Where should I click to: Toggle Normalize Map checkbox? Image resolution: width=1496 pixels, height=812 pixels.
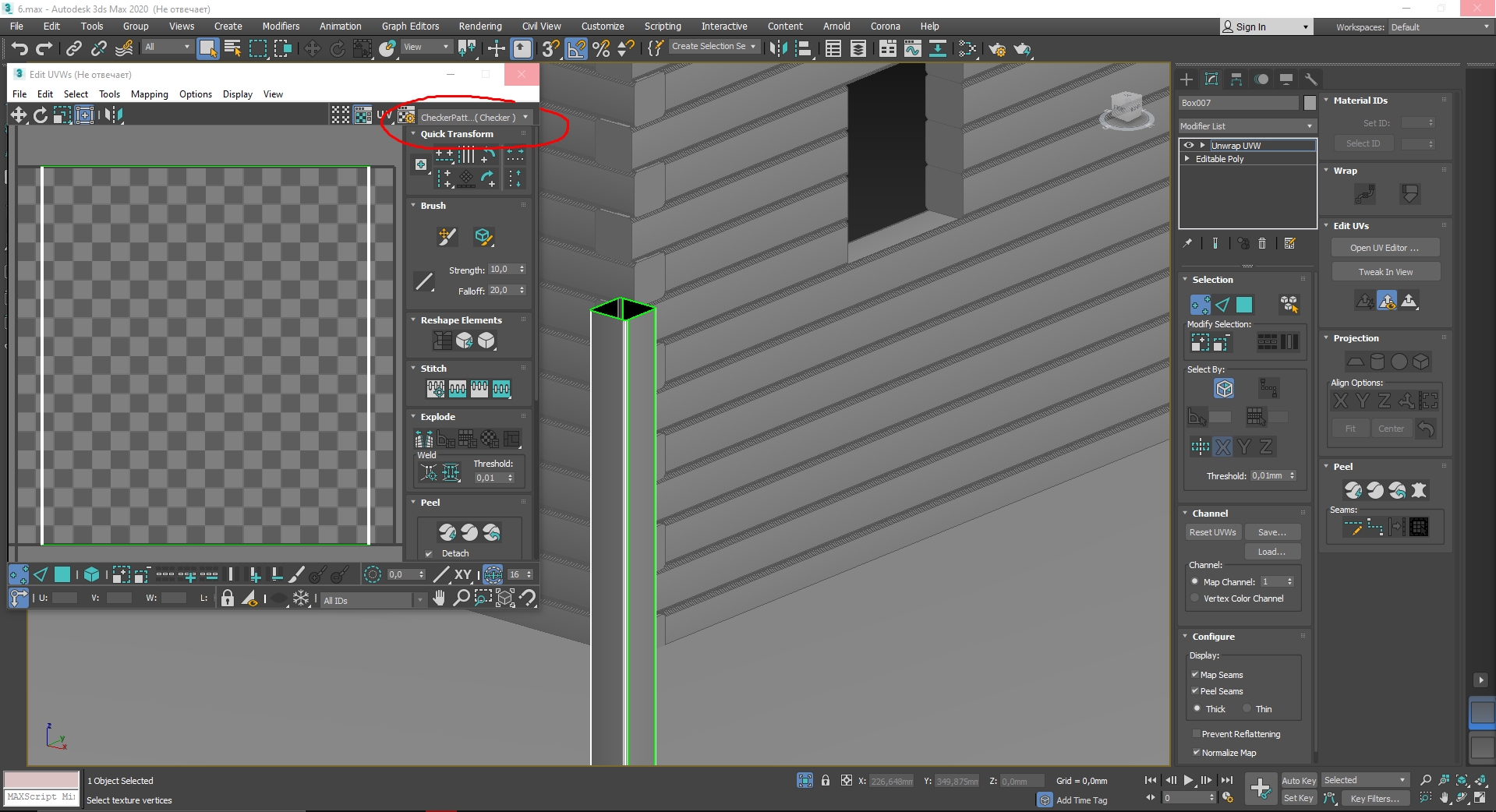tap(1196, 753)
